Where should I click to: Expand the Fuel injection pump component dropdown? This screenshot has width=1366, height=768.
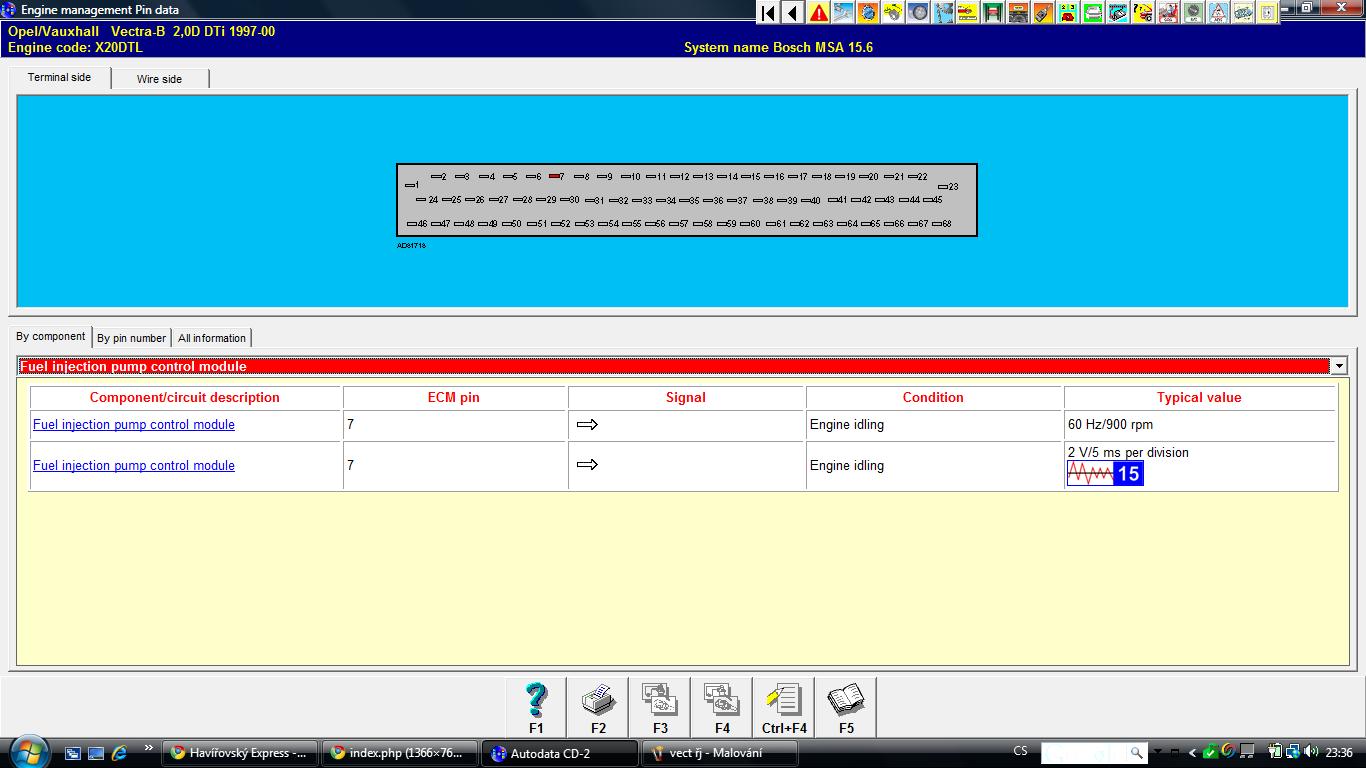coord(1338,366)
